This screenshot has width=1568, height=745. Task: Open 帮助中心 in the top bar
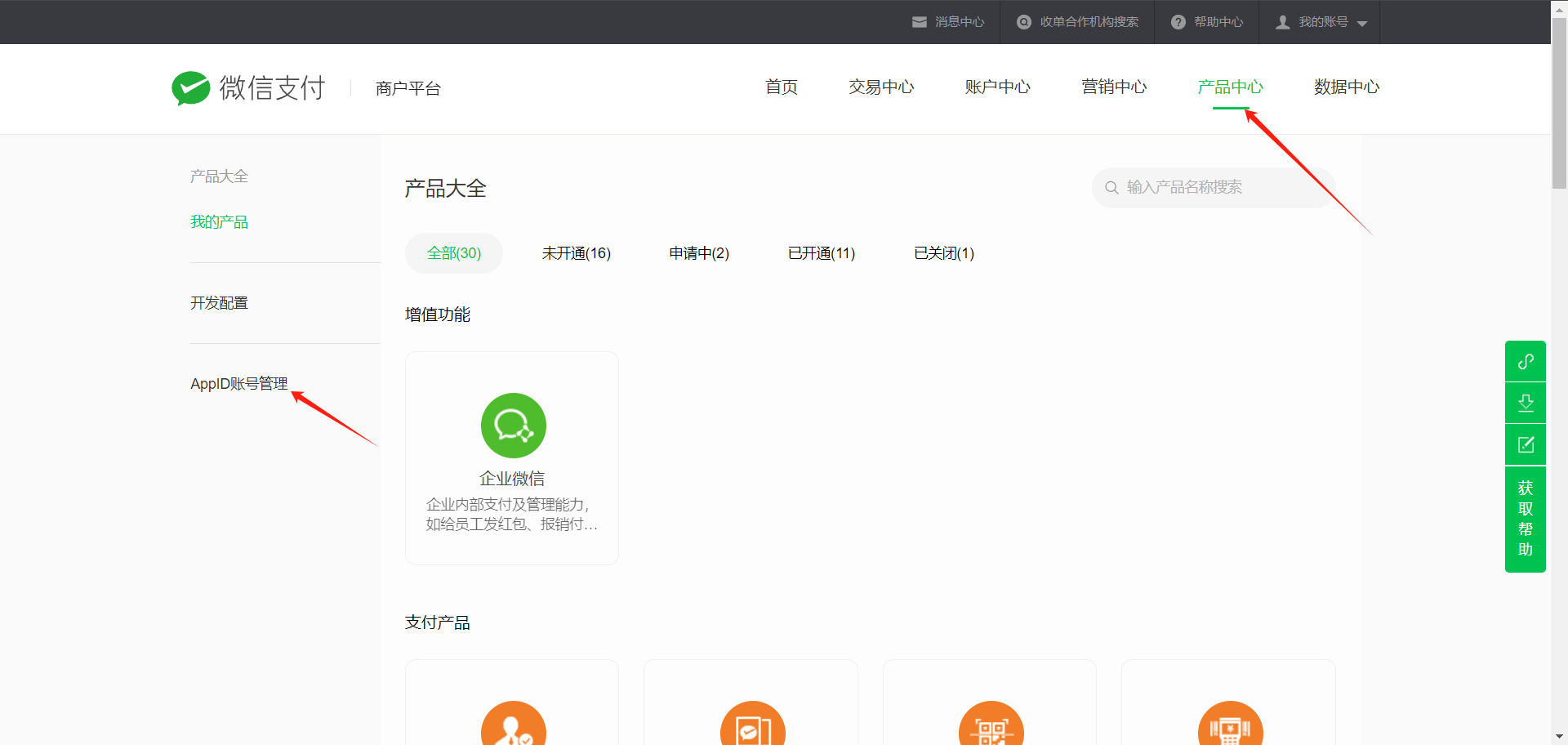click(x=1207, y=22)
